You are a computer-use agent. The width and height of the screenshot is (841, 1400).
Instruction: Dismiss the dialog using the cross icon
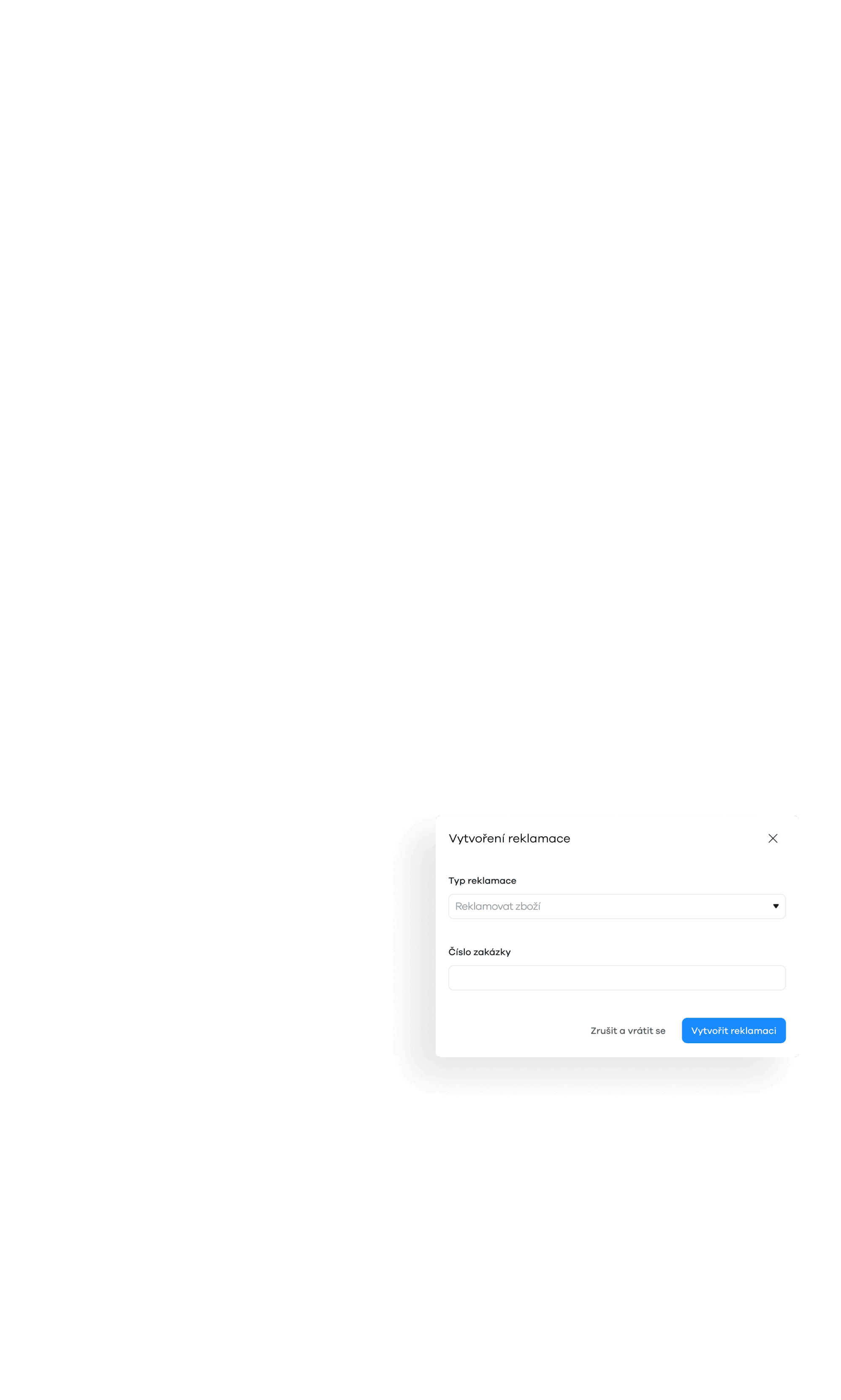(773, 838)
